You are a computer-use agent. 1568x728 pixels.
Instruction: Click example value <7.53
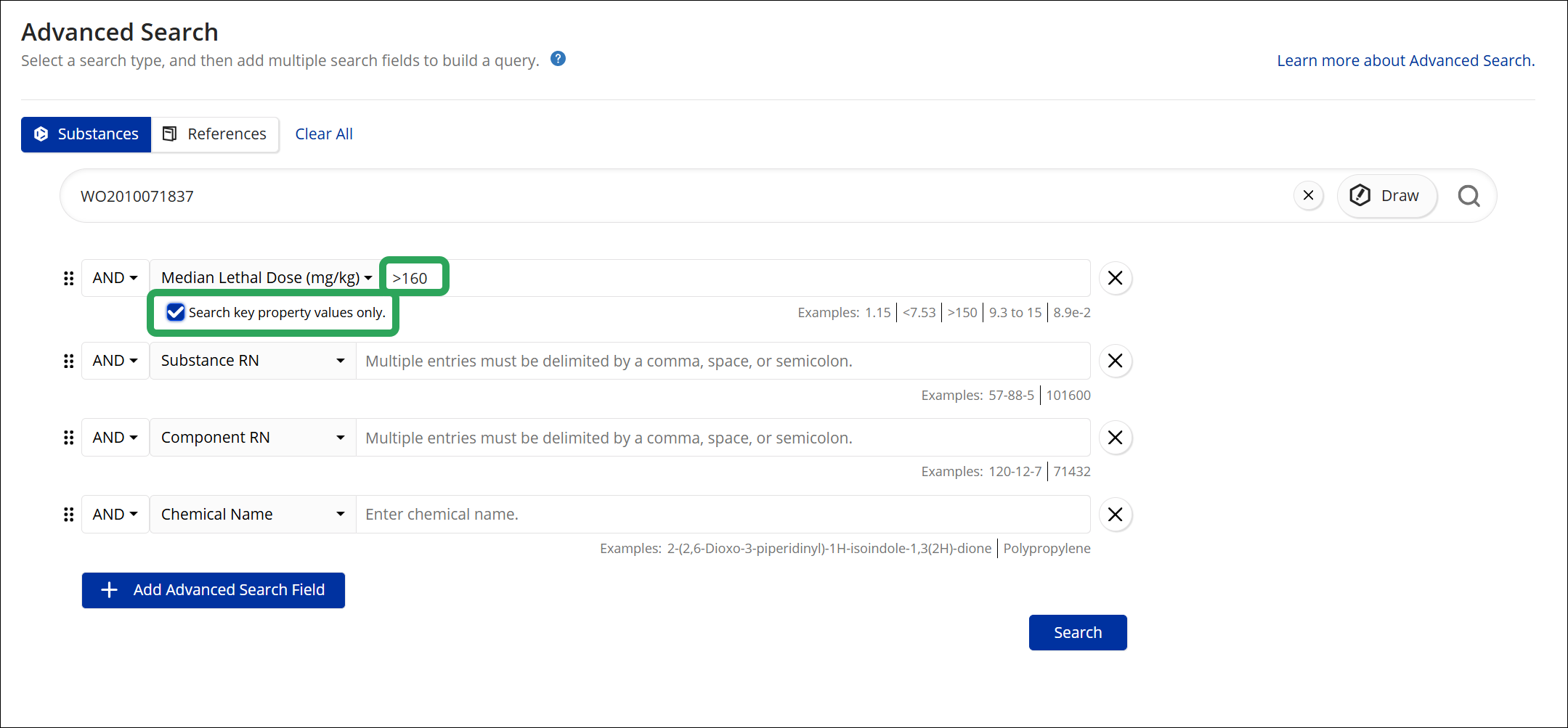pos(919,313)
